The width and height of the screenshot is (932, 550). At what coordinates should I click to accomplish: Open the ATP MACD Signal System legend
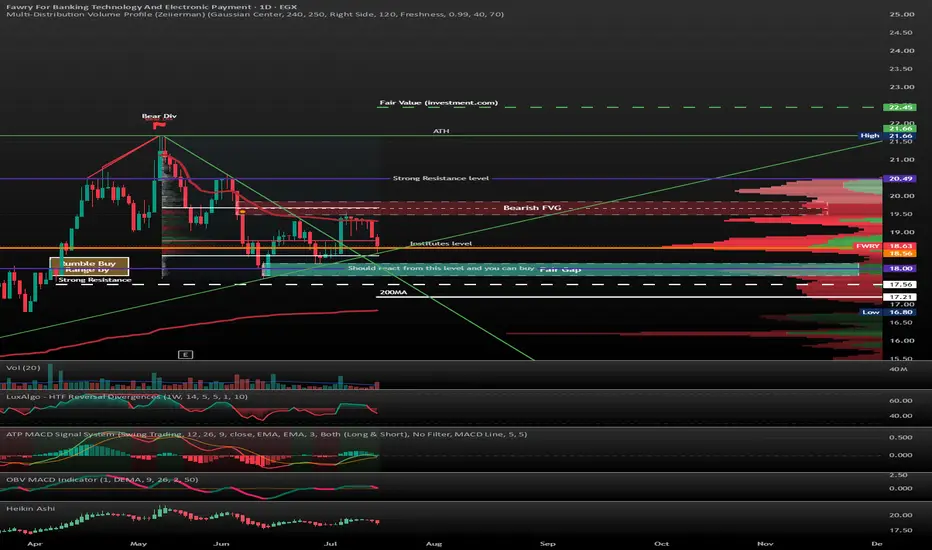[266, 435]
